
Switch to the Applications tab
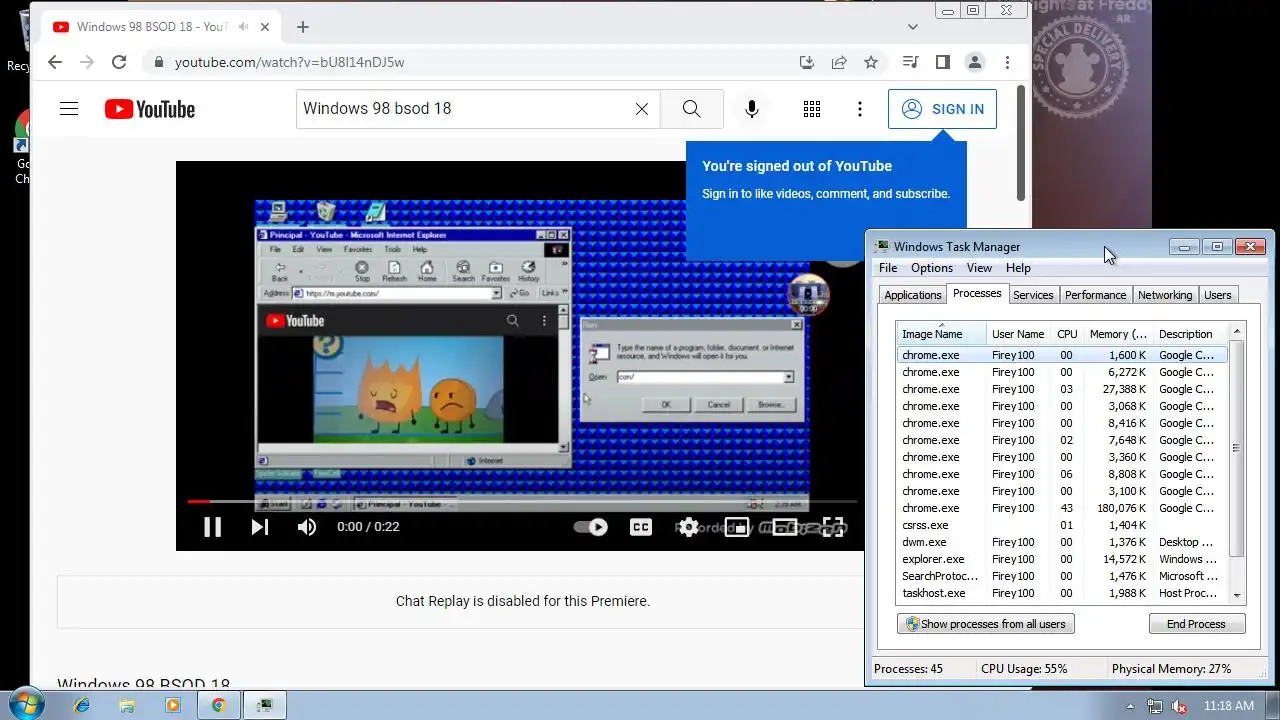point(913,295)
